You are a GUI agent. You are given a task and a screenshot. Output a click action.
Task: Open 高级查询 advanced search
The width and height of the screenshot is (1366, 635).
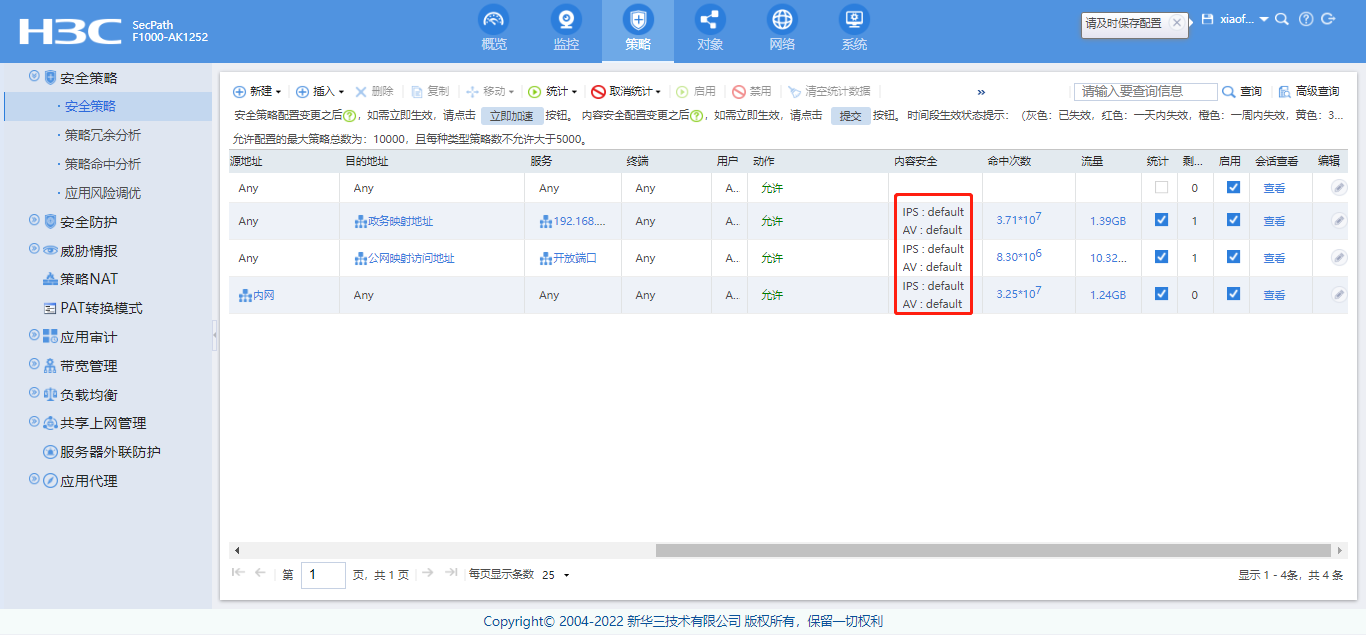[1310, 91]
